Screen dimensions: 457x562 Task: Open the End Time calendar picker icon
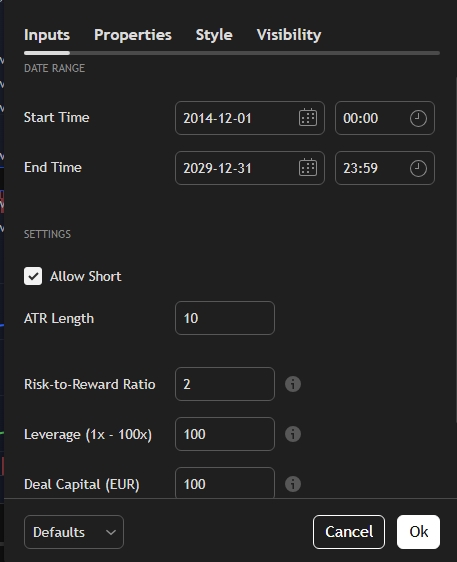coord(308,168)
